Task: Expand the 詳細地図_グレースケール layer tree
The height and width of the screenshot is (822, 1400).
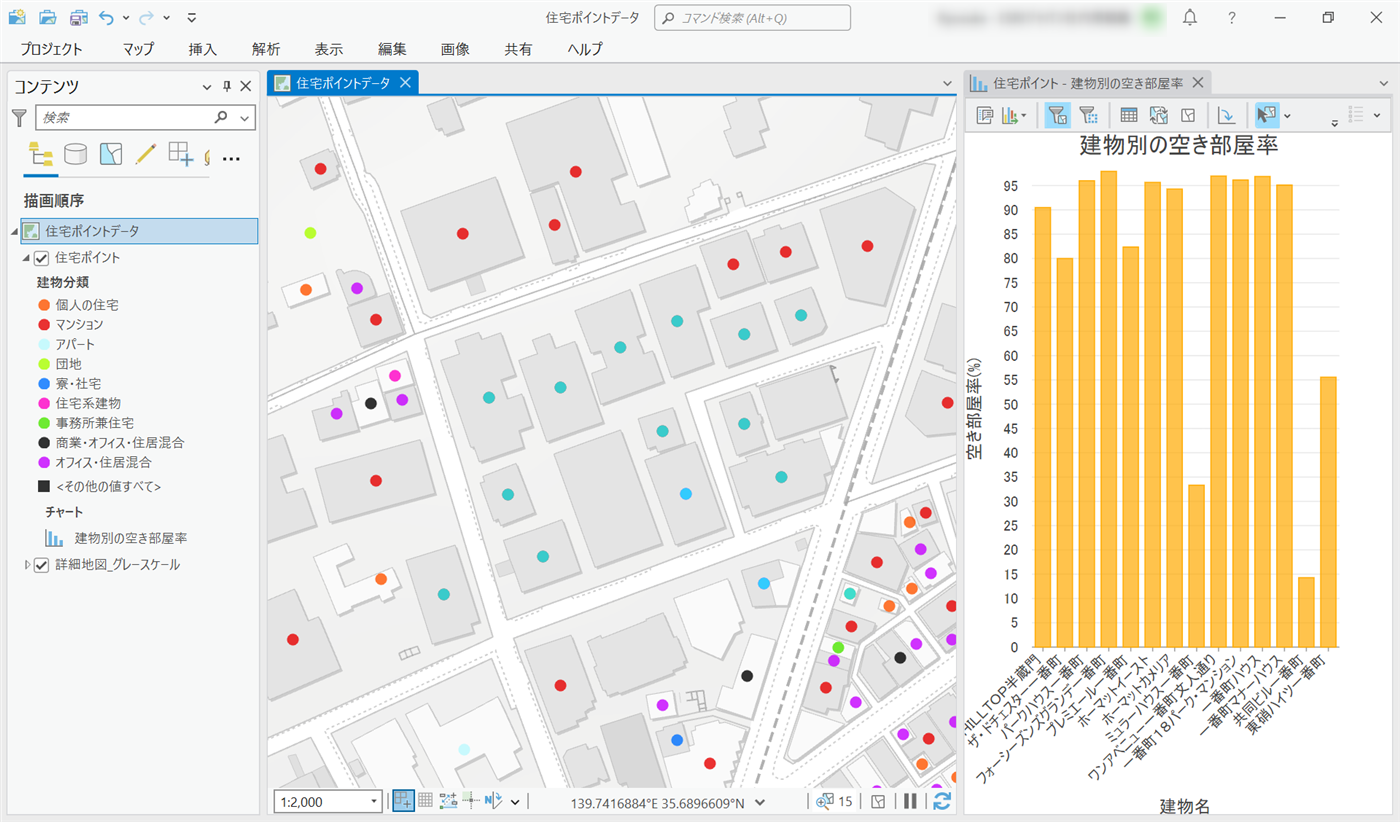Action: (27, 565)
